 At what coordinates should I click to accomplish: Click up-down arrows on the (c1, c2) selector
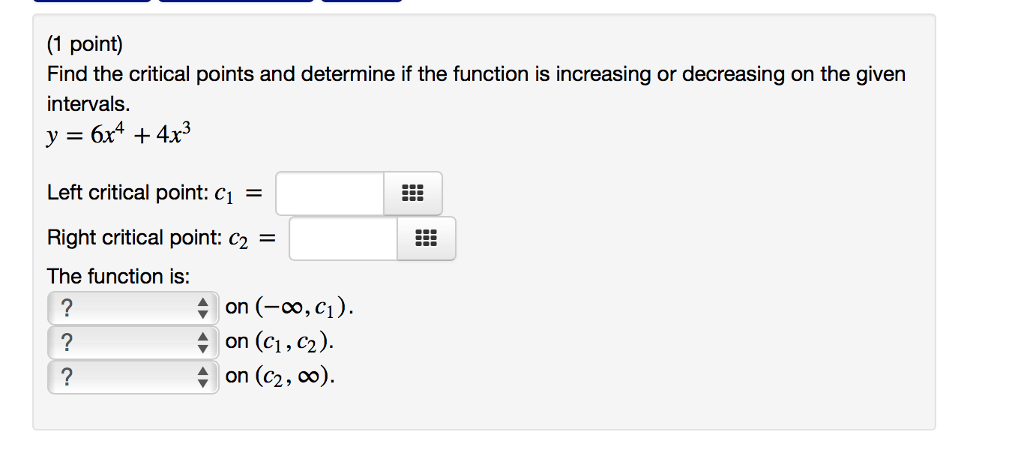coord(204,342)
